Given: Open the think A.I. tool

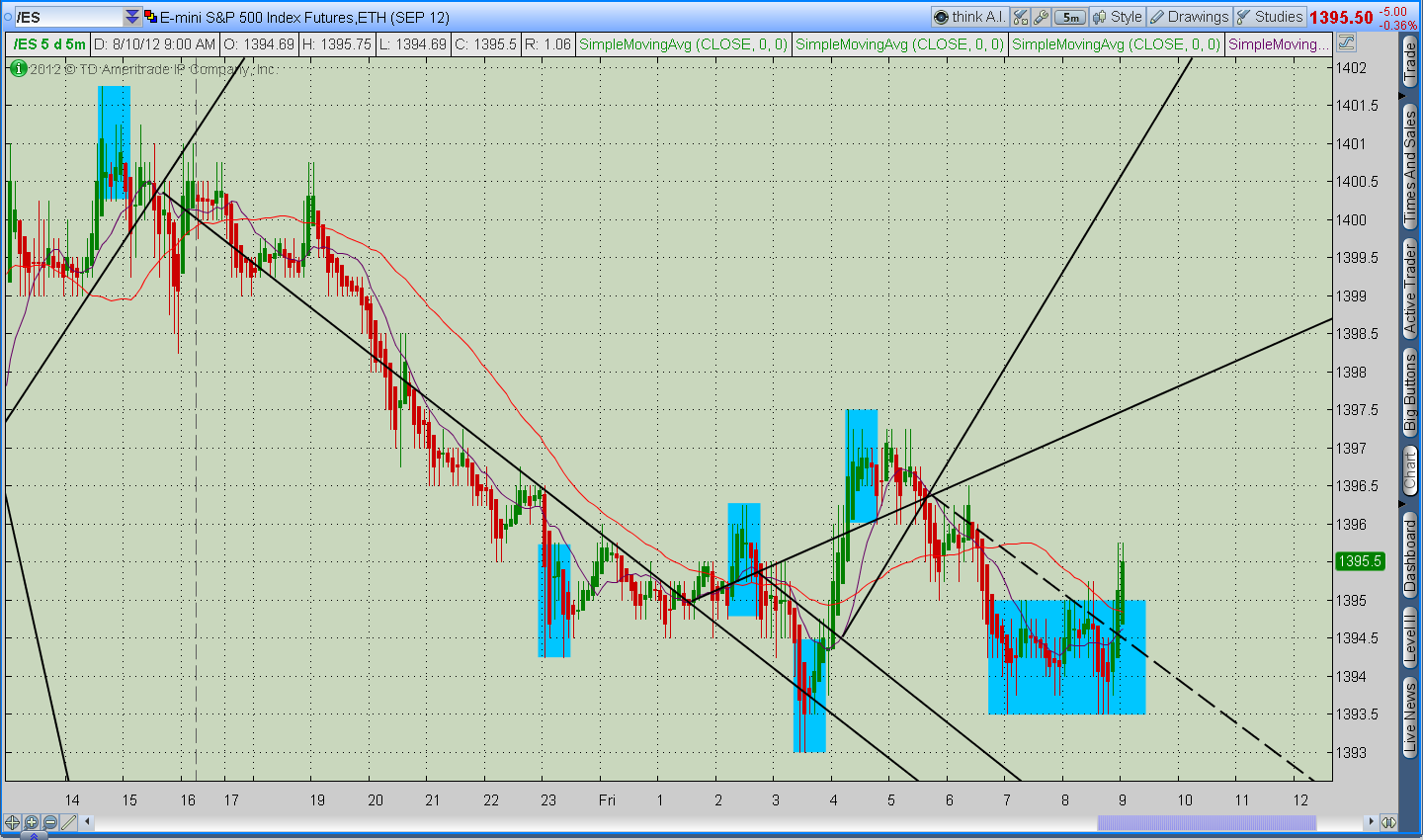Looking at the screenshot, I should [x=970, y=17].
